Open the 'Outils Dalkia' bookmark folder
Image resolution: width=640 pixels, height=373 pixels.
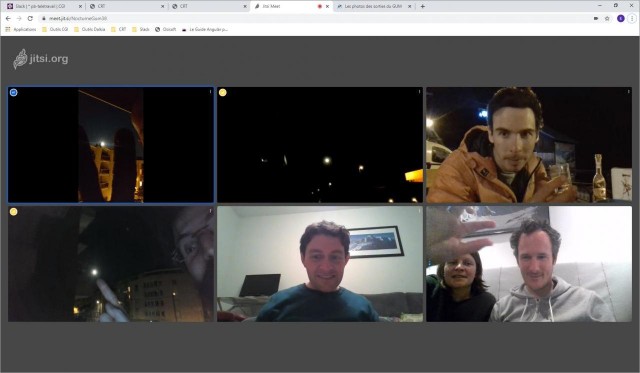point(89,29)
